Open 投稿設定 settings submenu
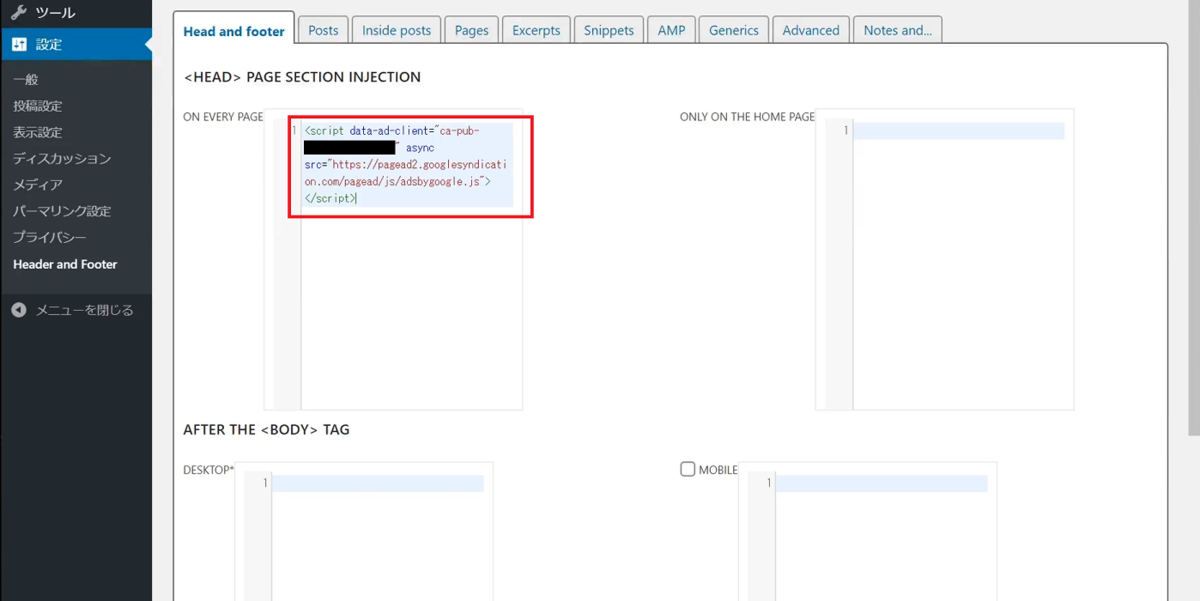 click(38, 106)
